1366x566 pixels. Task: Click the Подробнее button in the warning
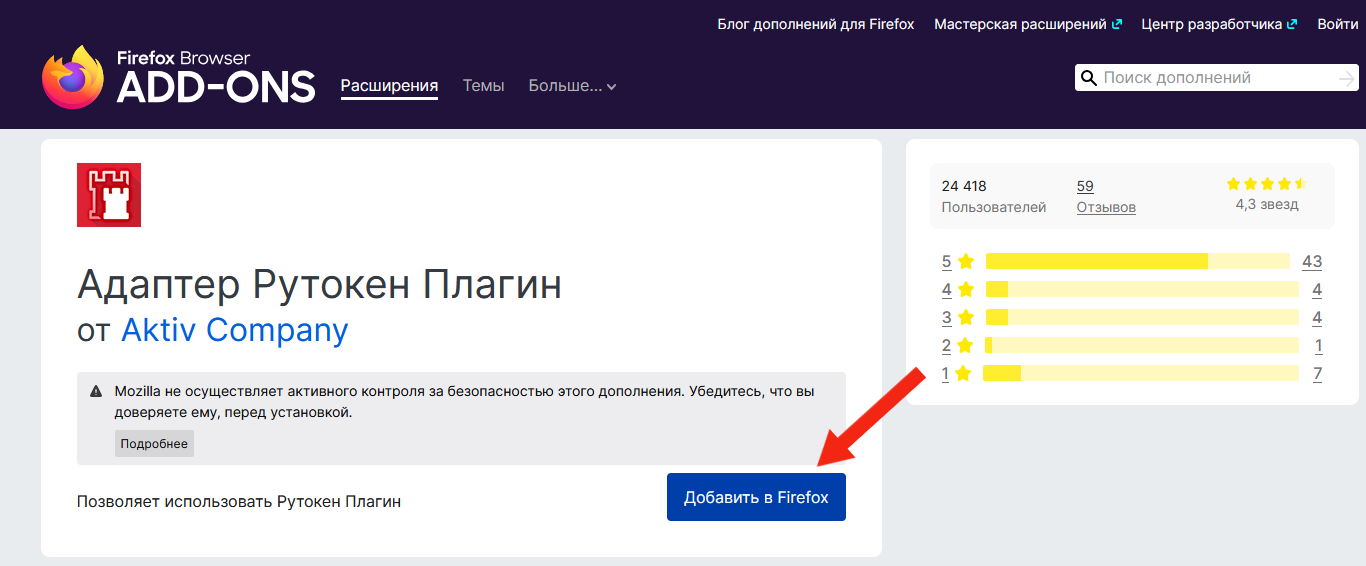point(154,444)
